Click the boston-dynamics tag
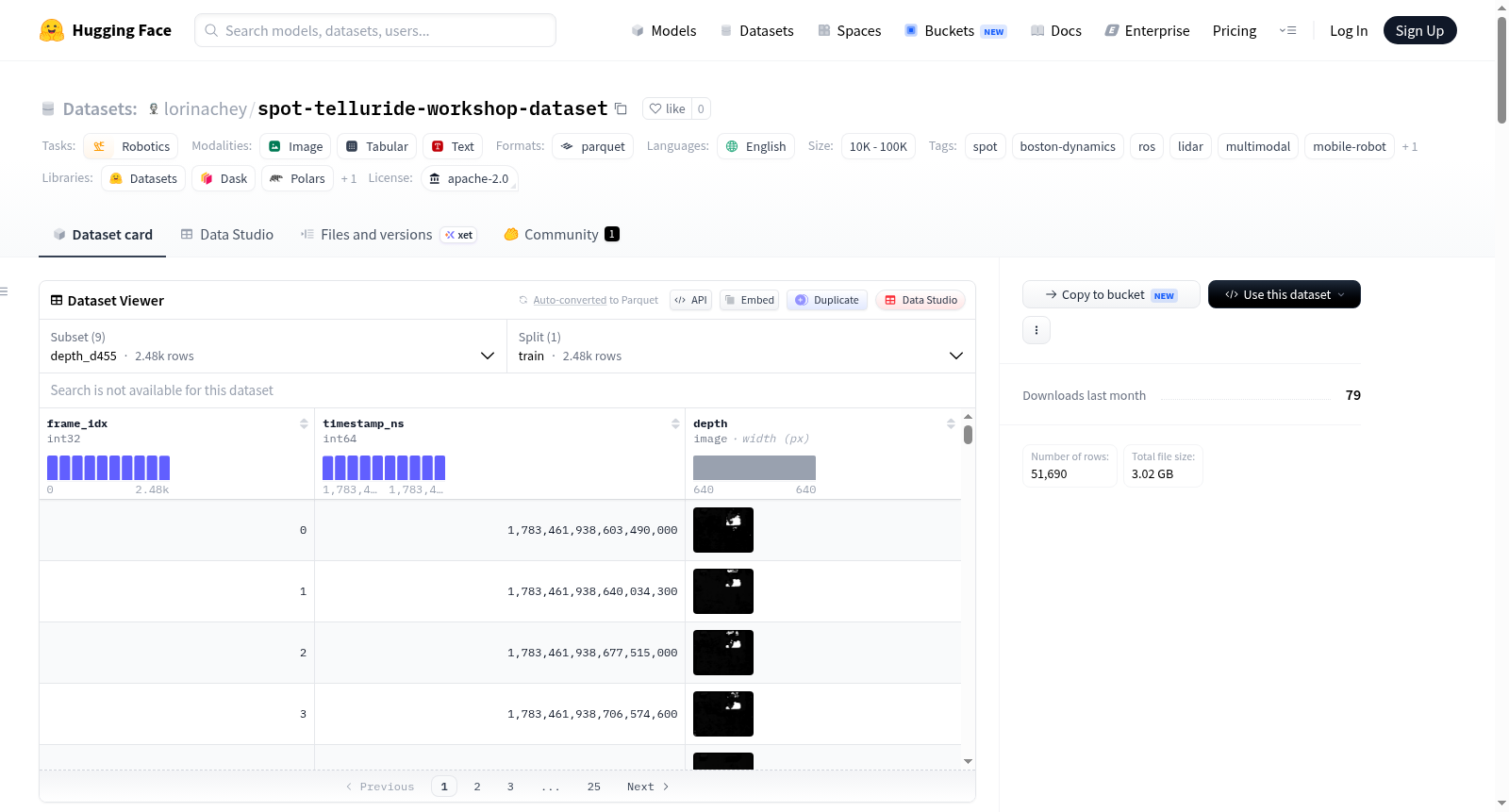Image resolution: width=1509 pixels, height=812 pixels. (x=1068, y=146)
